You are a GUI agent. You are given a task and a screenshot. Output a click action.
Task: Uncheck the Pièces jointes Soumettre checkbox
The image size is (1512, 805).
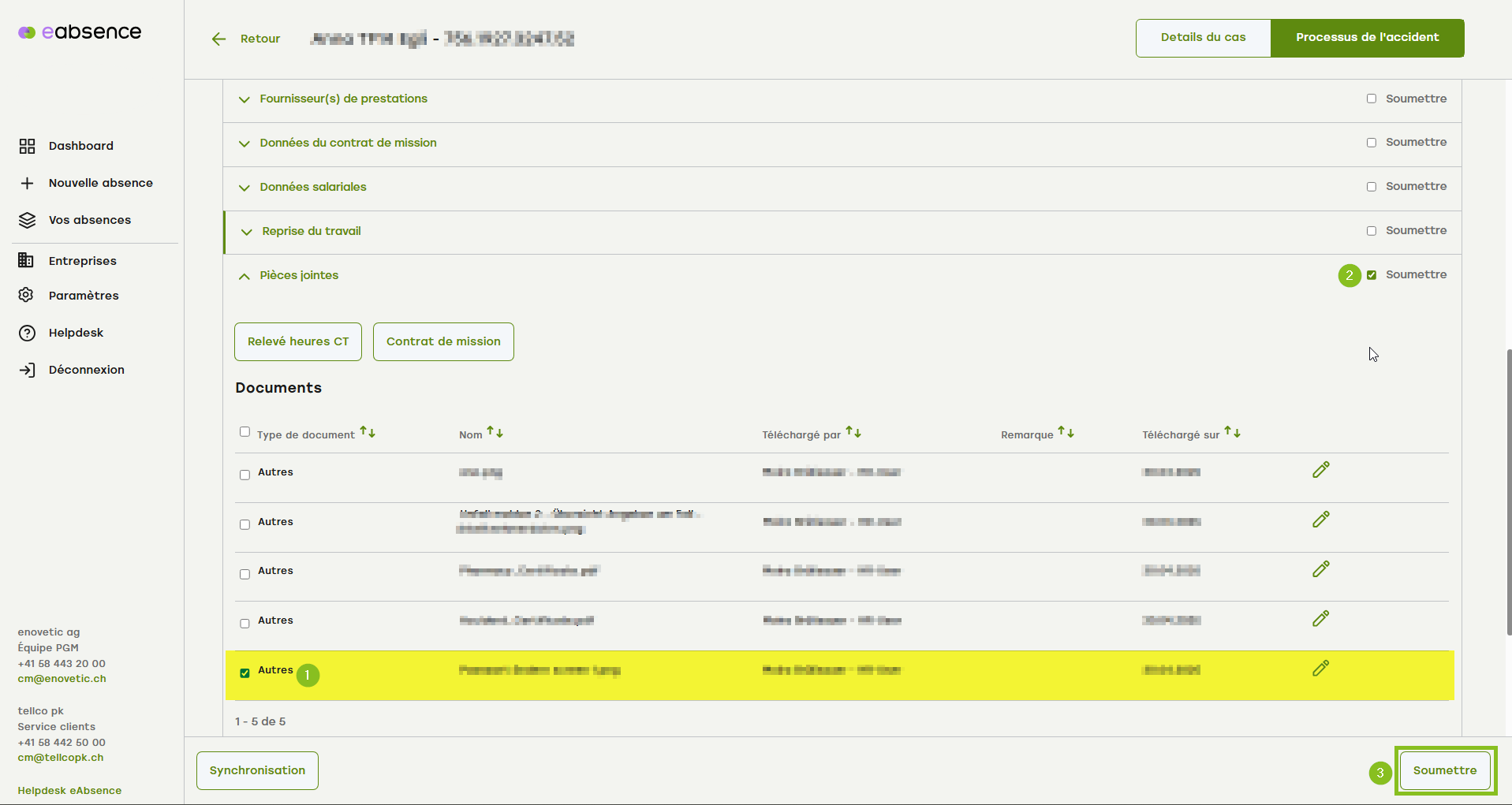1372,275
